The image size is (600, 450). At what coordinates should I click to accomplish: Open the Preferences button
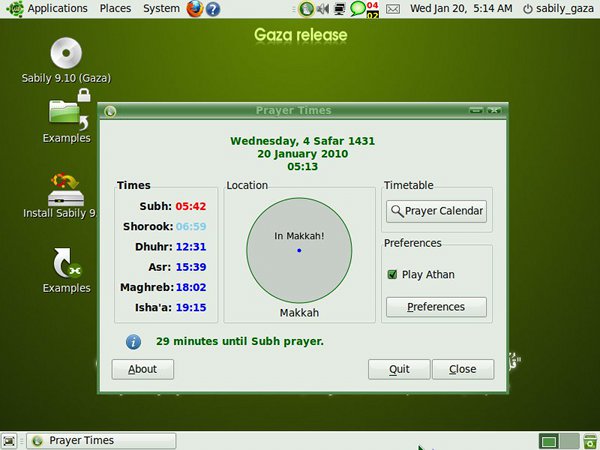436,307
